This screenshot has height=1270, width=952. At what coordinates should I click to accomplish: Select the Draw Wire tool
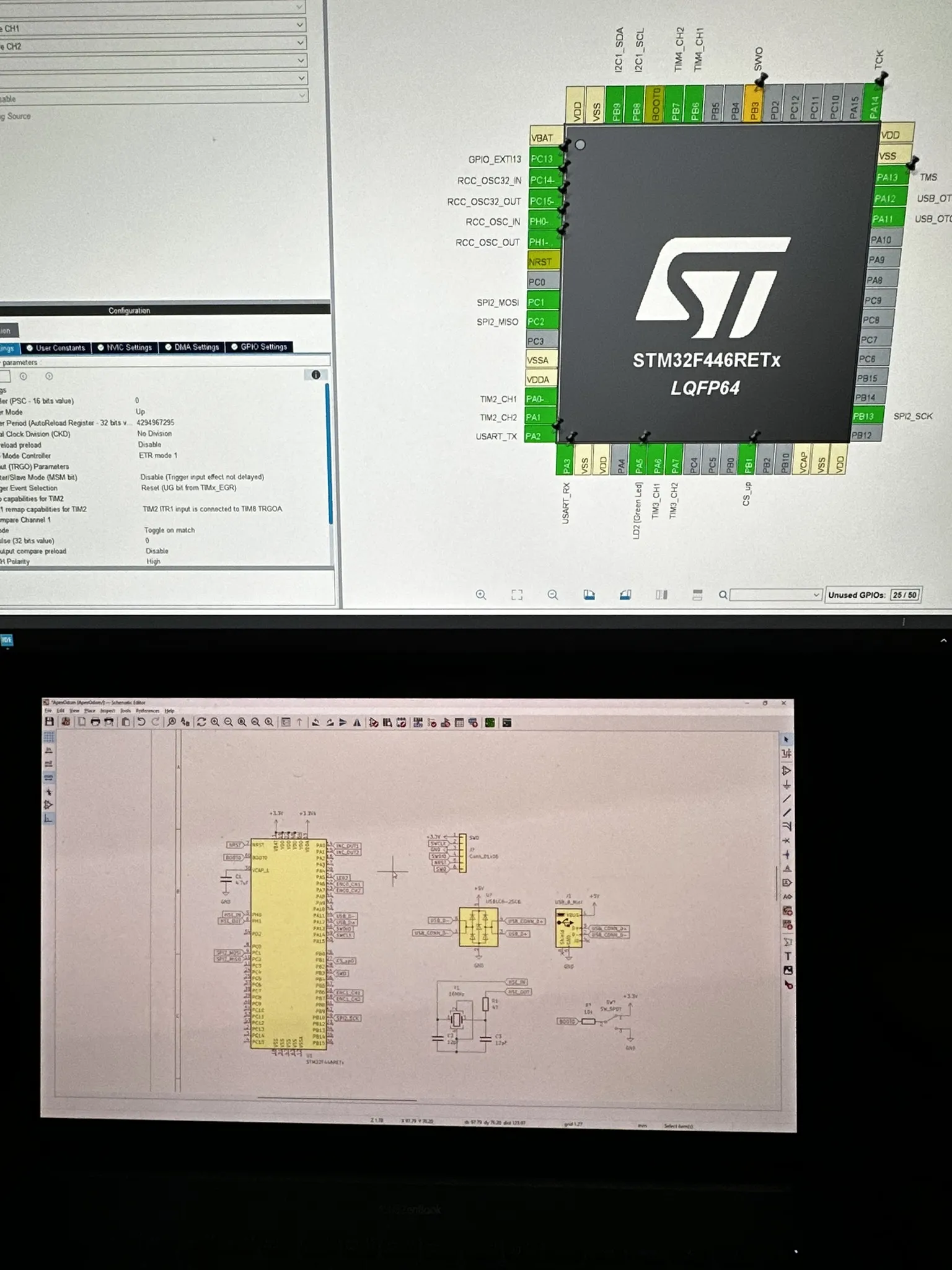pyautogui.click(x=787, y=798)
